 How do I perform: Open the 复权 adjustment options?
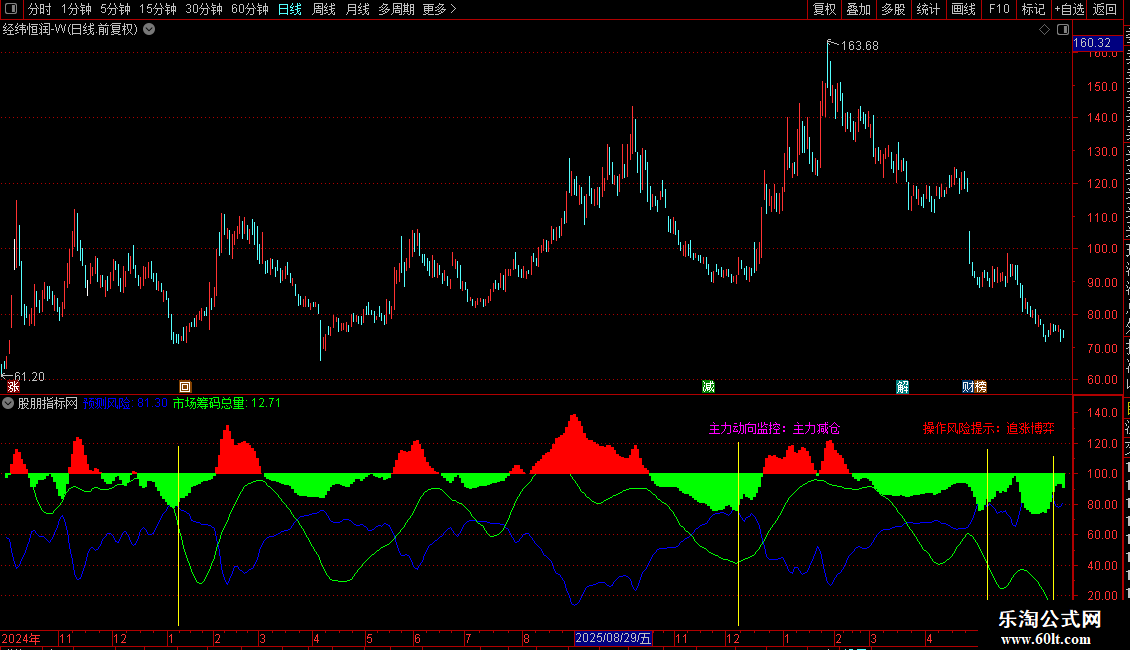coord(824,9)
